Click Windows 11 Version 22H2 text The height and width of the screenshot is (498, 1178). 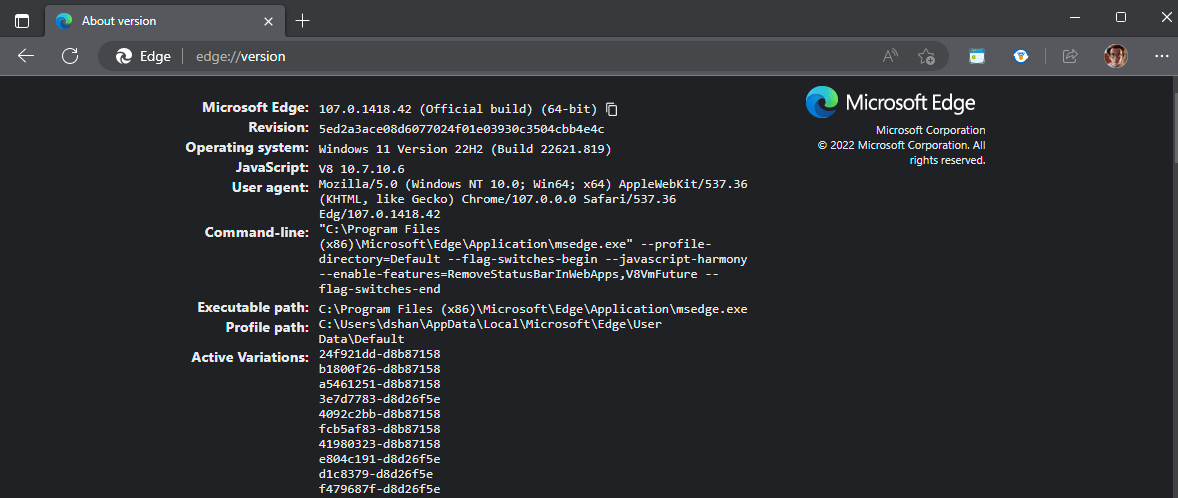tap(465, 149)
